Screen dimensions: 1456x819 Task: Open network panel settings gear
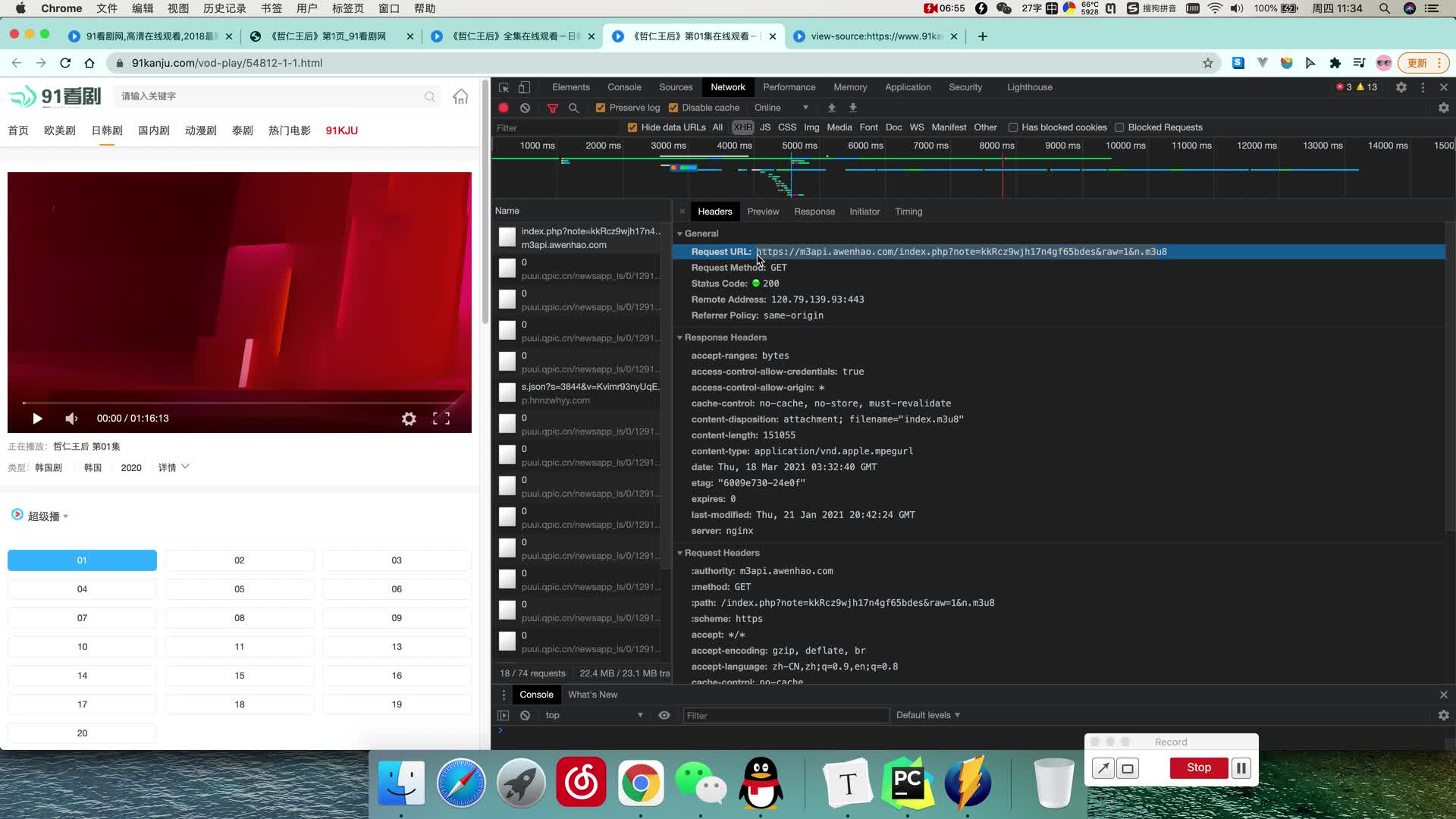tap(1444, 108)
